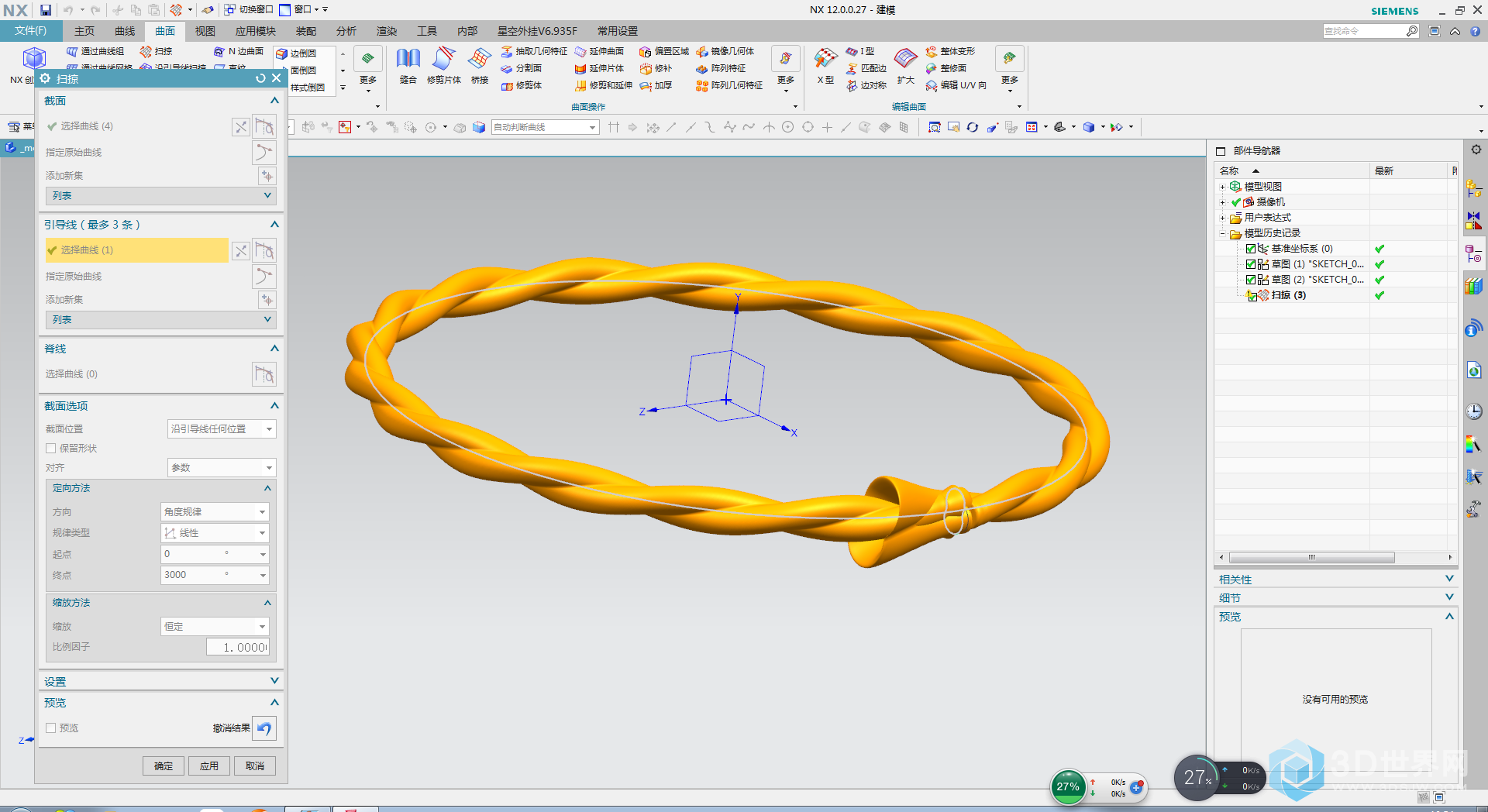Open the 截面位置 dropdown
Screen dimensions: 1488x812
point(222,429)
